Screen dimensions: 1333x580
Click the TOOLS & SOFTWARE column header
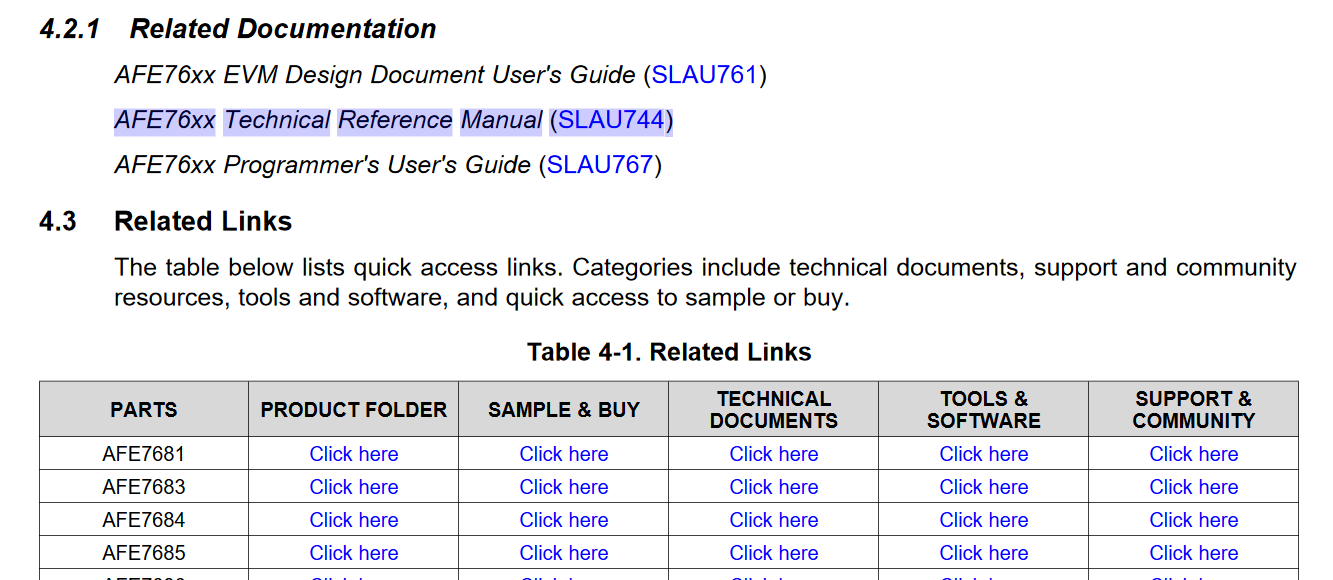tap(984, 410)
